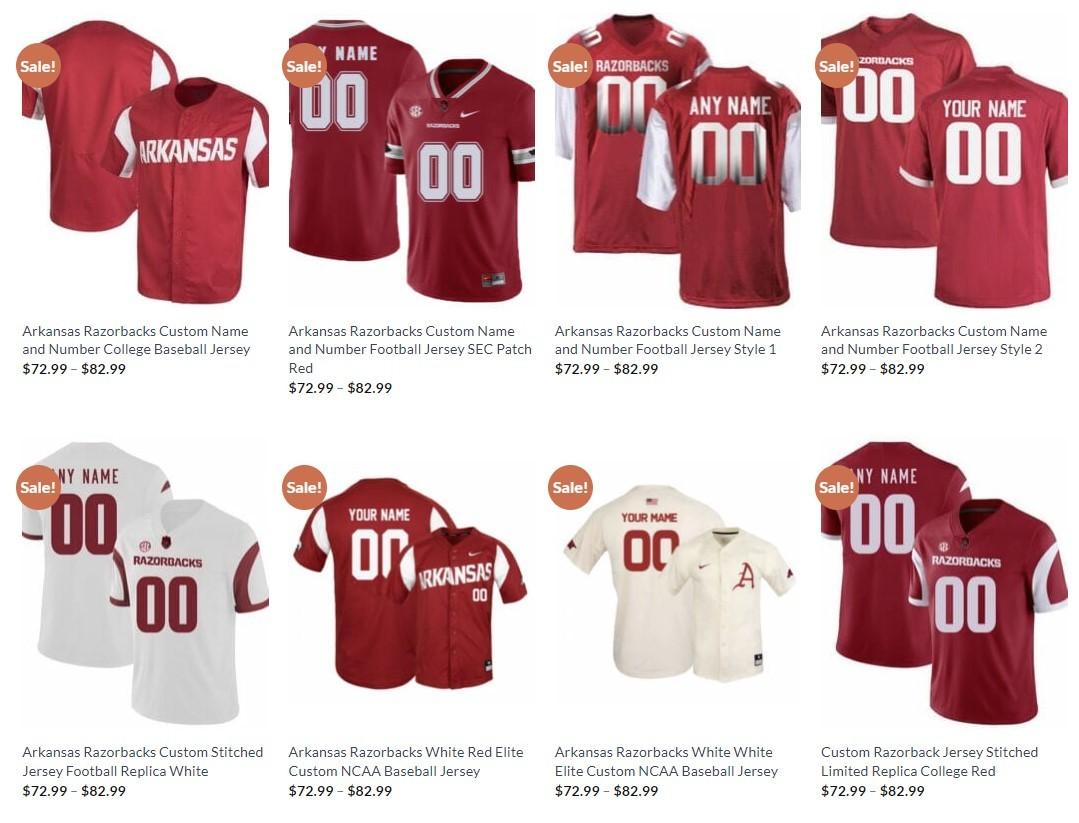Open 'Custom Stitched Jersey Football Replica White' link

[x=142, y=761]
